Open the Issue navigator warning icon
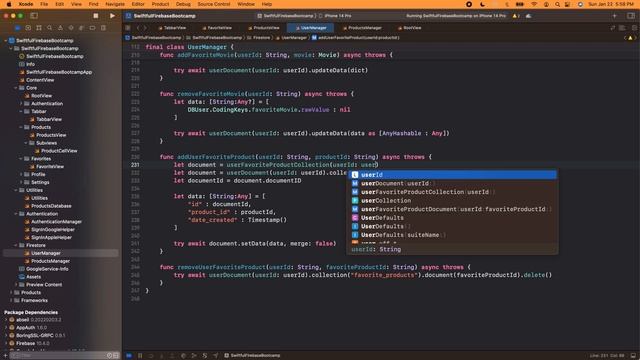 pos(60,28)
